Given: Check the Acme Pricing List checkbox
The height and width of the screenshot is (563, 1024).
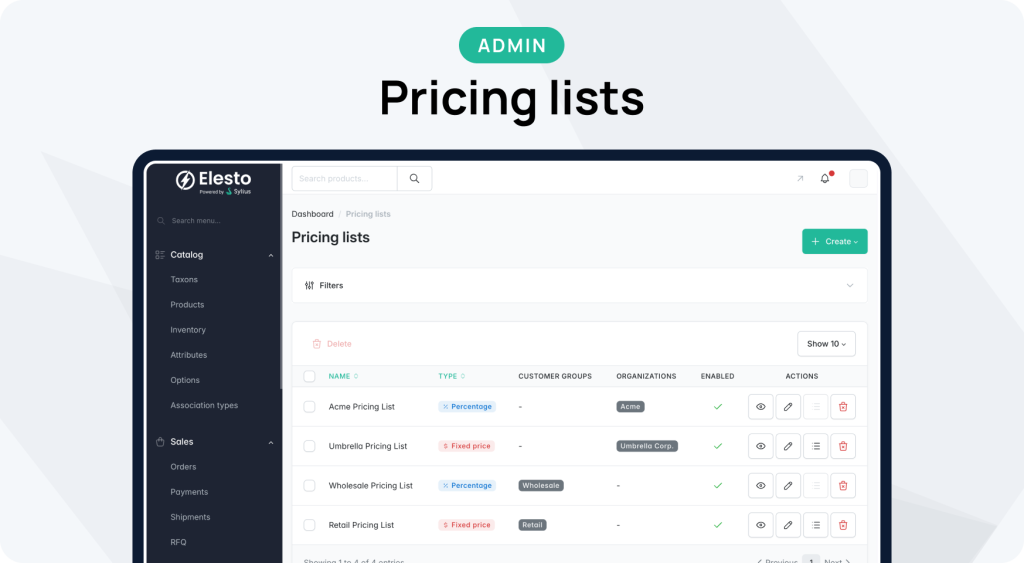Looking at the screenshot, I should (x=309, y=407).
